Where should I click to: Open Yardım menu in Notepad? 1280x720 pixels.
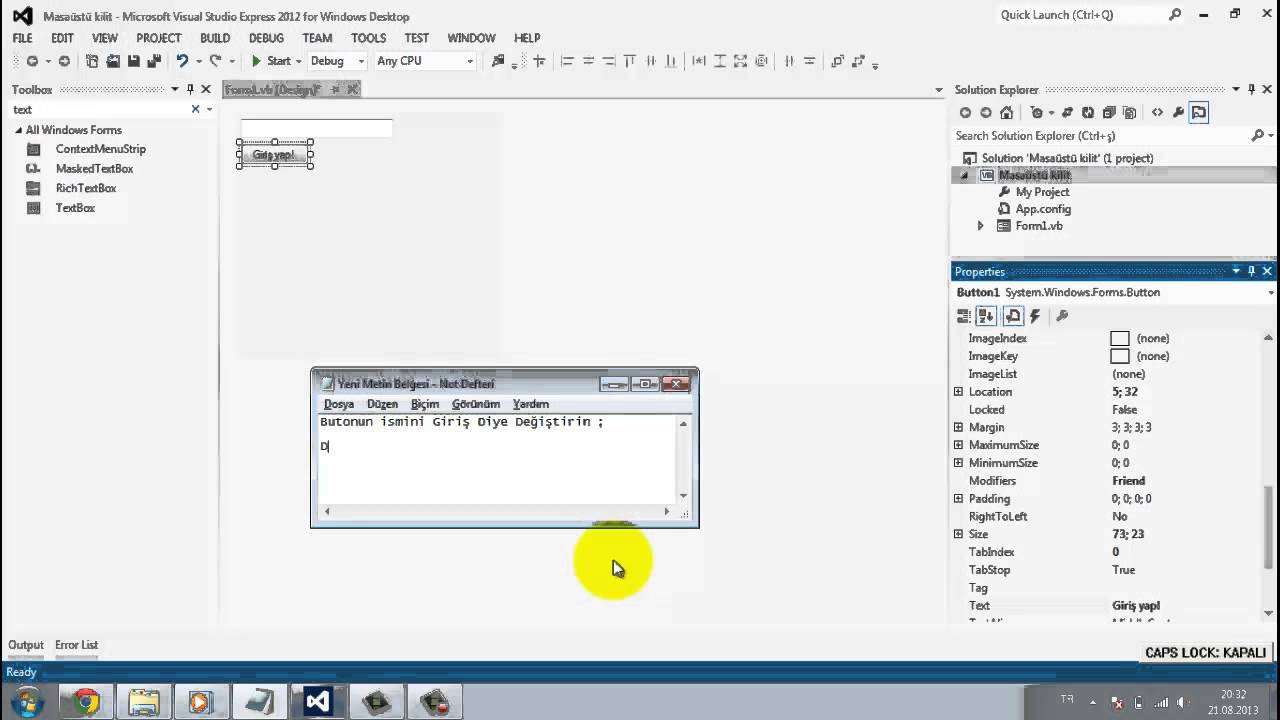click(x=531, y=404)
